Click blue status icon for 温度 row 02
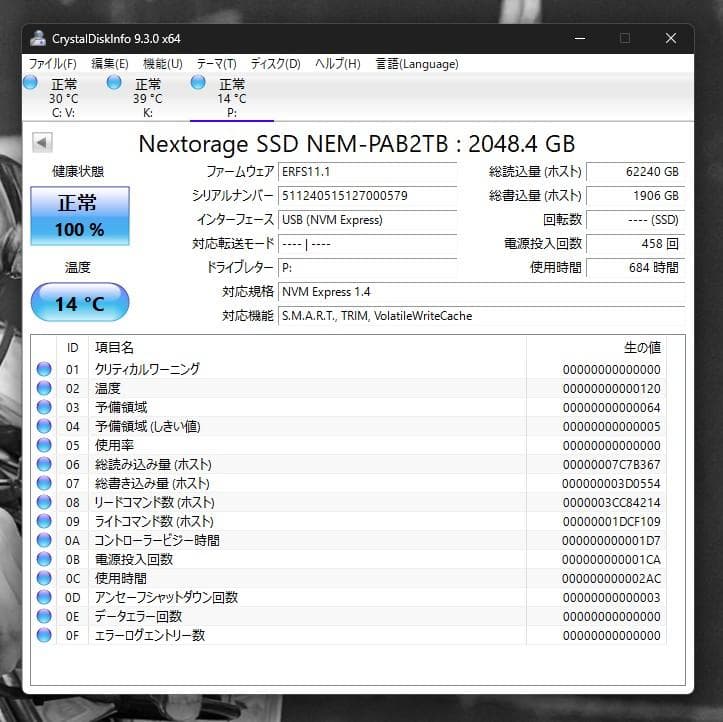723x722 pixels. 44,388
